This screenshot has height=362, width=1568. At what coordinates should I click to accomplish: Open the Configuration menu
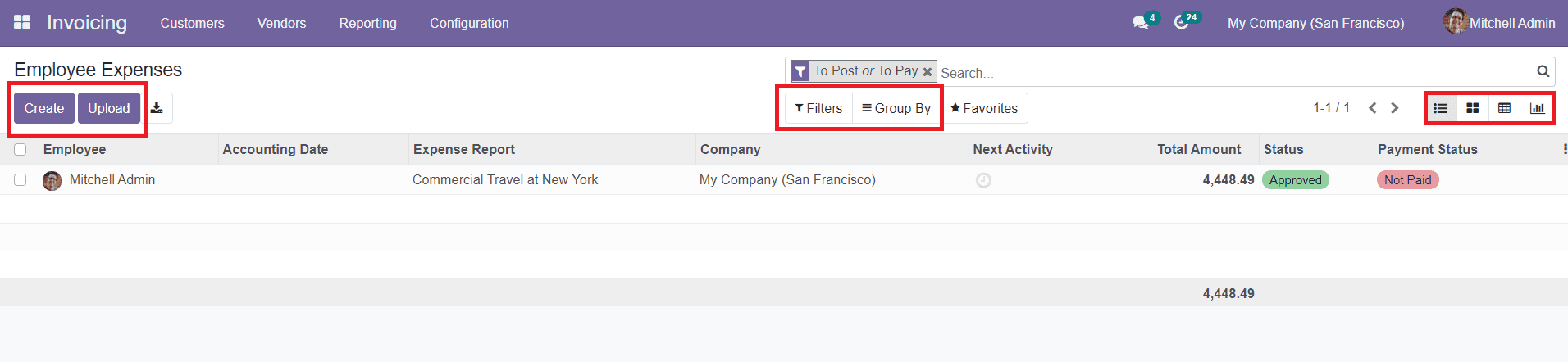pos(469,23)
